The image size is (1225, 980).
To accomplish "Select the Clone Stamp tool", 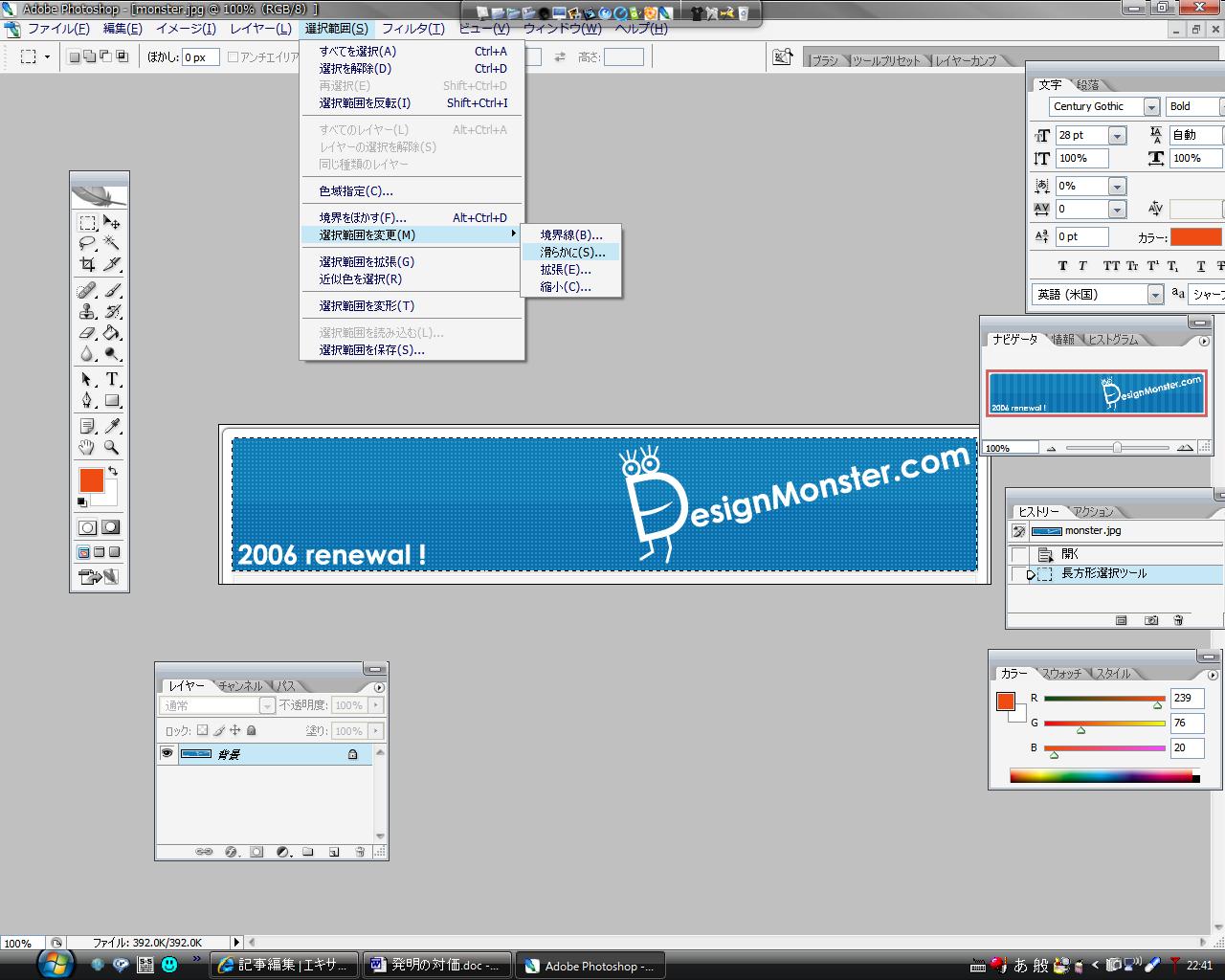I will click(87, 311).
